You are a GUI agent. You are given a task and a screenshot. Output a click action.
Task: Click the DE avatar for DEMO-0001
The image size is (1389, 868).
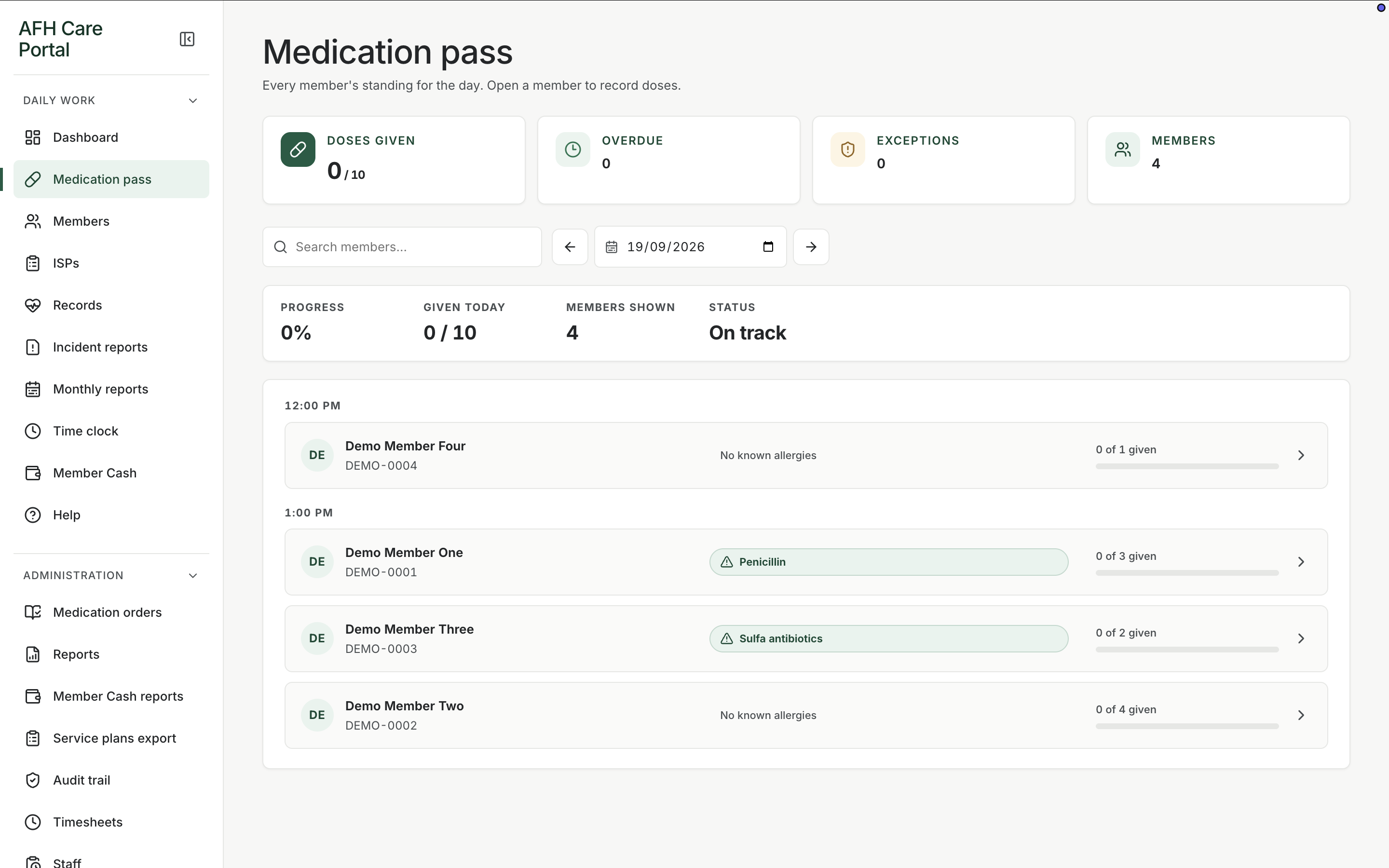tap(317, 562)
